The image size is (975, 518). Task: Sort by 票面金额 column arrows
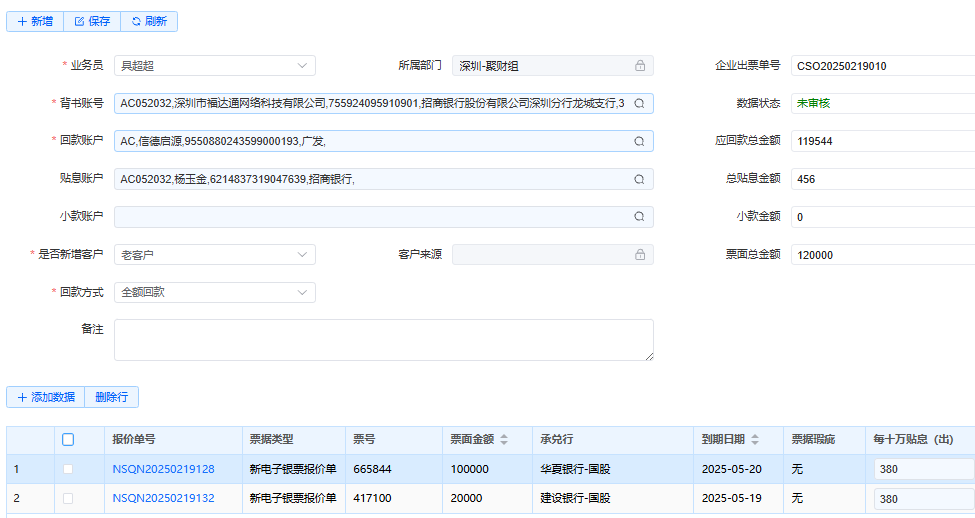504,440
